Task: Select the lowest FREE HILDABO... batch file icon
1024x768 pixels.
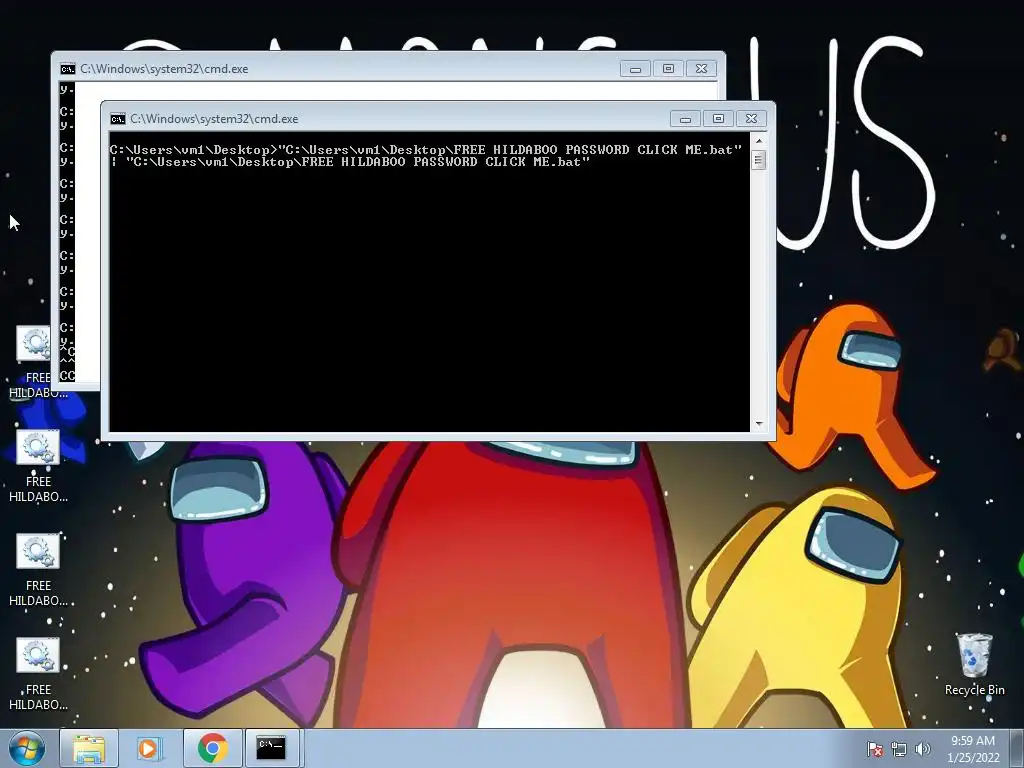Action: 38,675
